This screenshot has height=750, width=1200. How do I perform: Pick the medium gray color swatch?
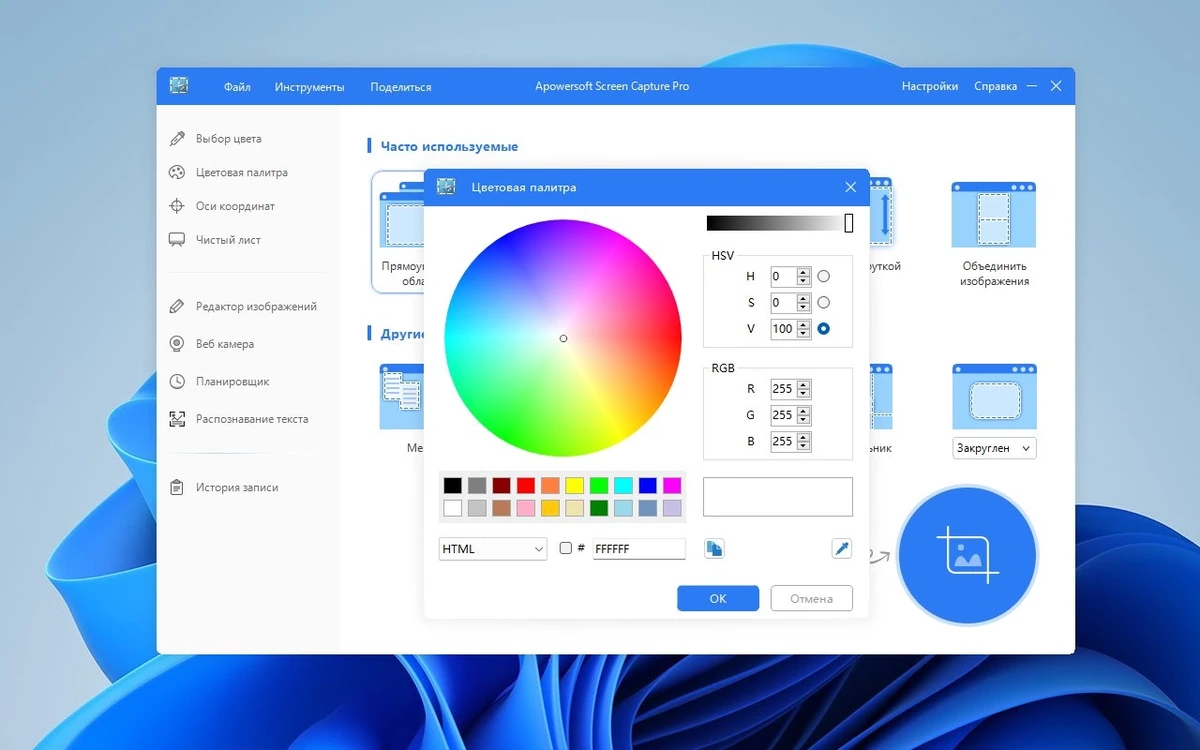477,485
